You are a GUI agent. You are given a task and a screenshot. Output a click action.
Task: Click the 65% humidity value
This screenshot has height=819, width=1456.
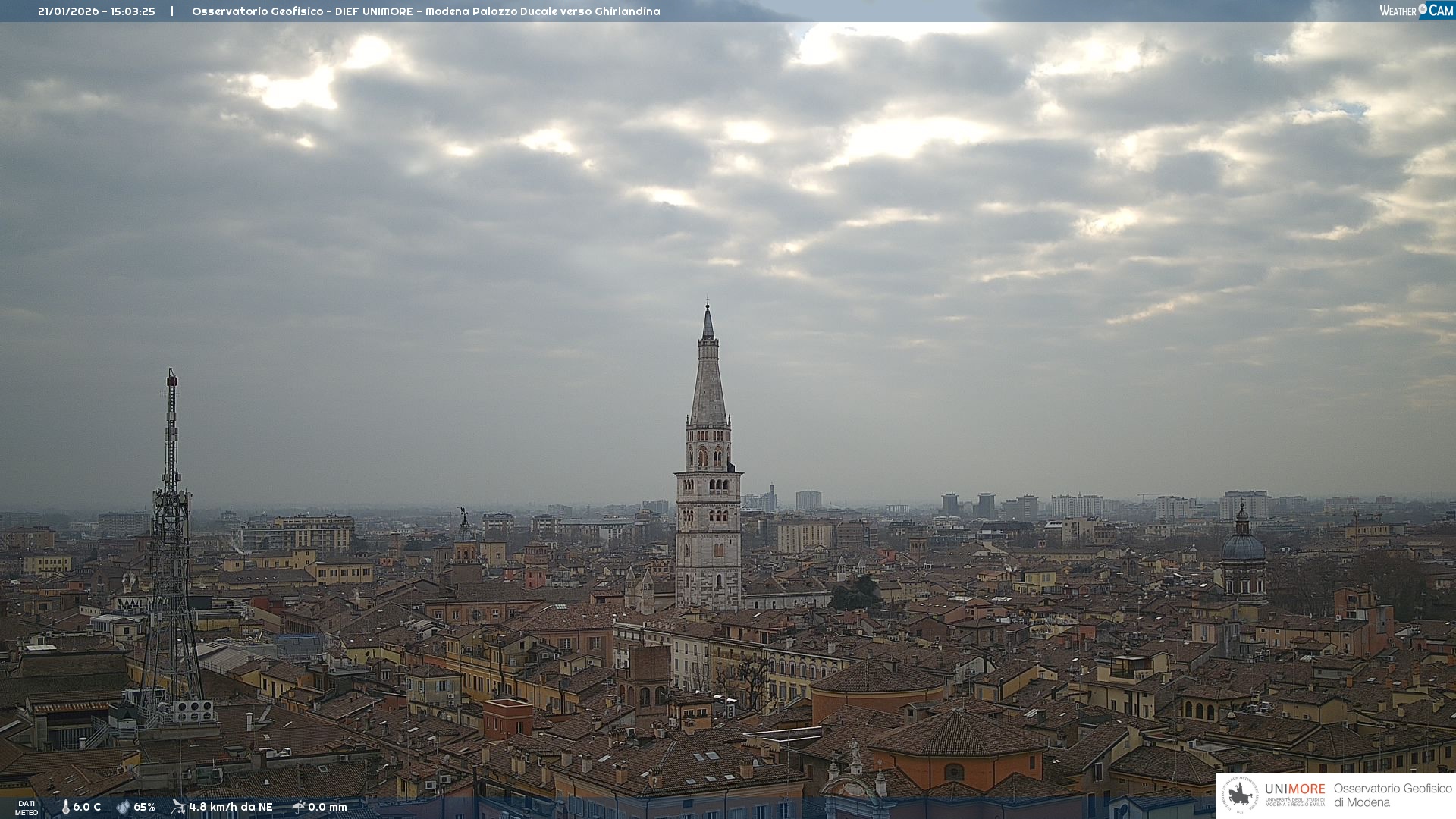pyautogui.click(x=144, y=807)
